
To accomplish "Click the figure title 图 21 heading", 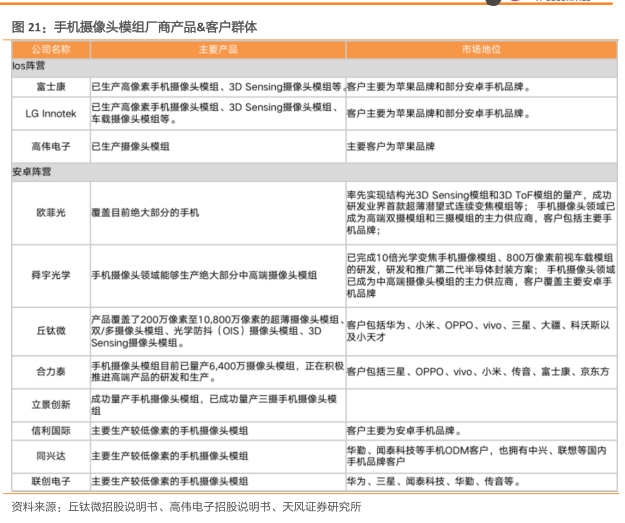I will (x=133, y=27).
